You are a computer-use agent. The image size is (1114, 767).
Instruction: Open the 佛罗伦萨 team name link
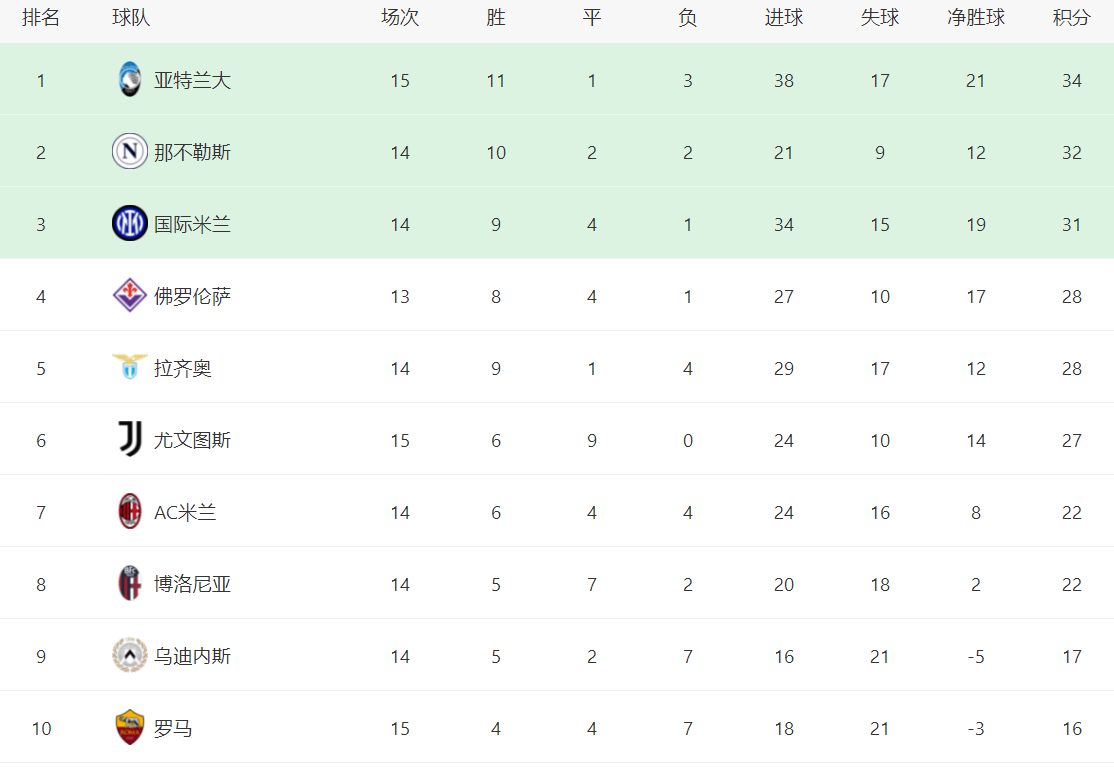[192, 296]
